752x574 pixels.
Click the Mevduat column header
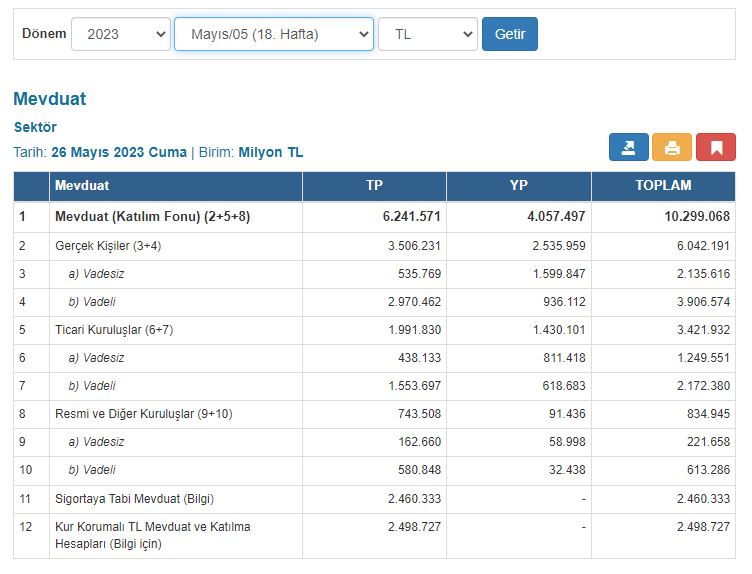[176, 186]
